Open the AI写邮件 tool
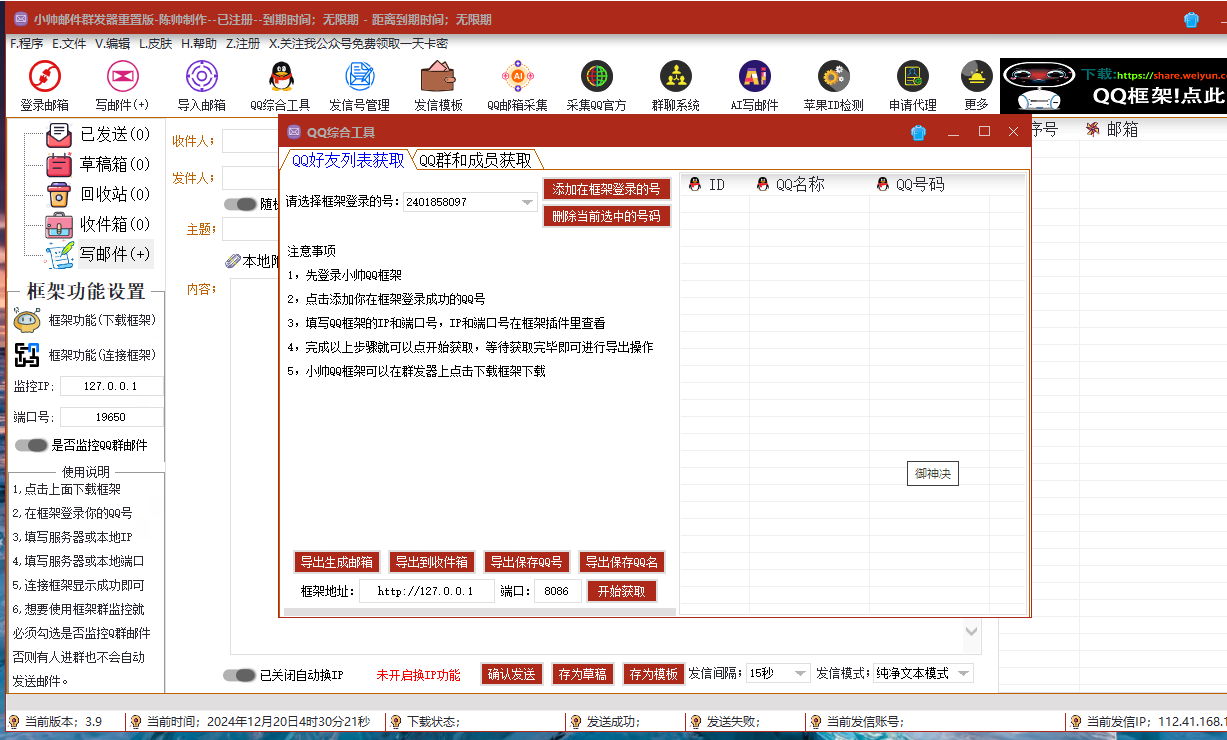The height and width of the screenshot is (740, 1227). point(754,78)
